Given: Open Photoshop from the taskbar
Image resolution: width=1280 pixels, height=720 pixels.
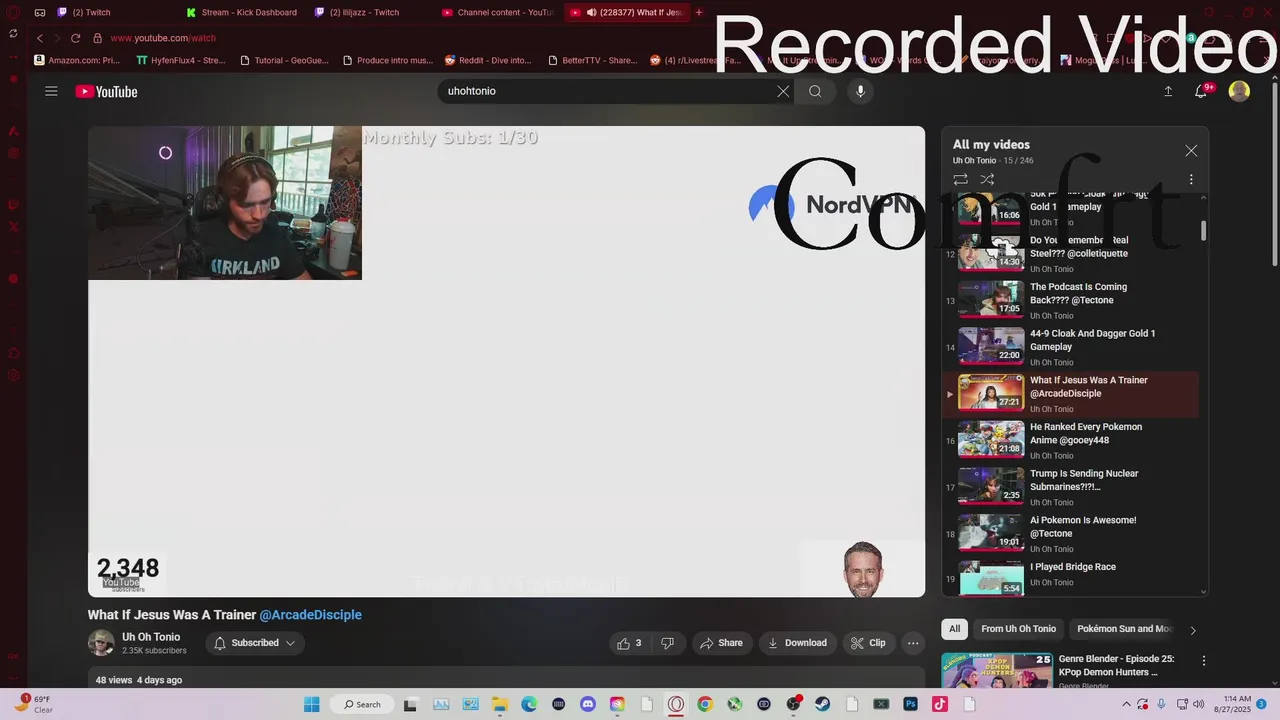Looking at the screenshot, I should click(x=910, y=704).
